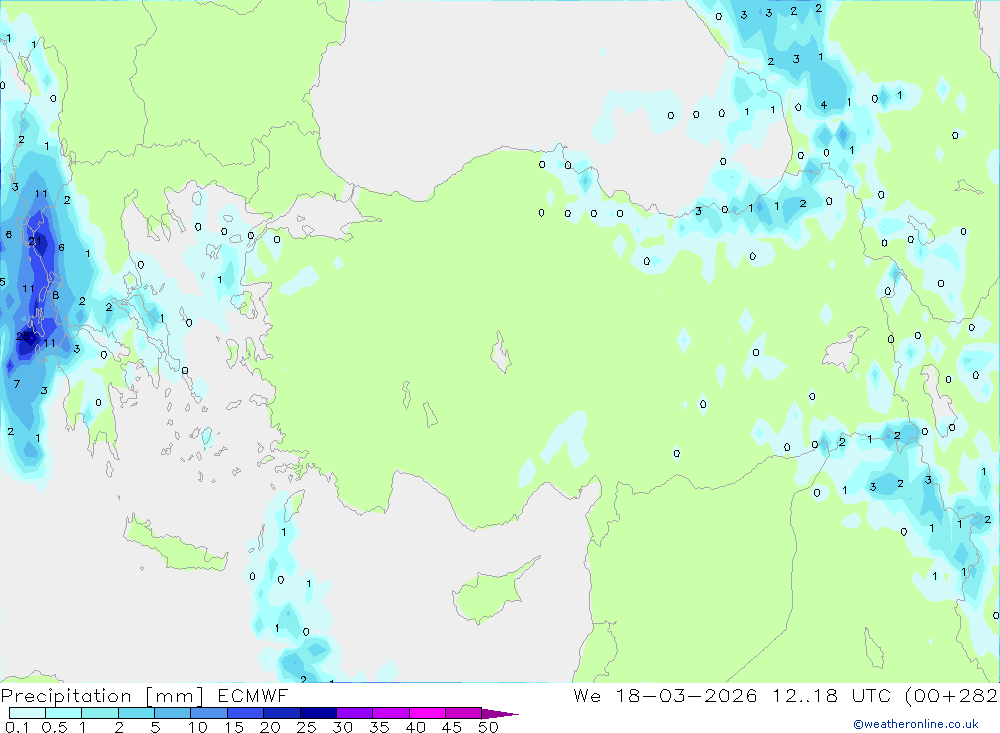Image resolution: width=1000 pixels, height=733 pixels.
Task: Click the 10–15 mm legend color block
Action: pyautogui.click(x=209, y=713)
